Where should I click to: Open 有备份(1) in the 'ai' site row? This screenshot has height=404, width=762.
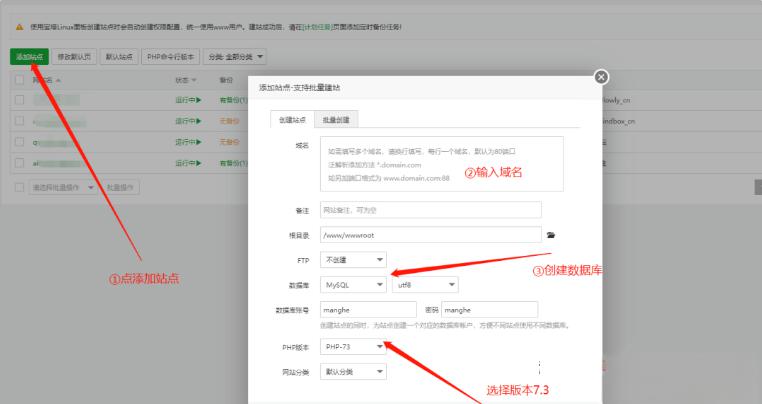pos(233,163)
